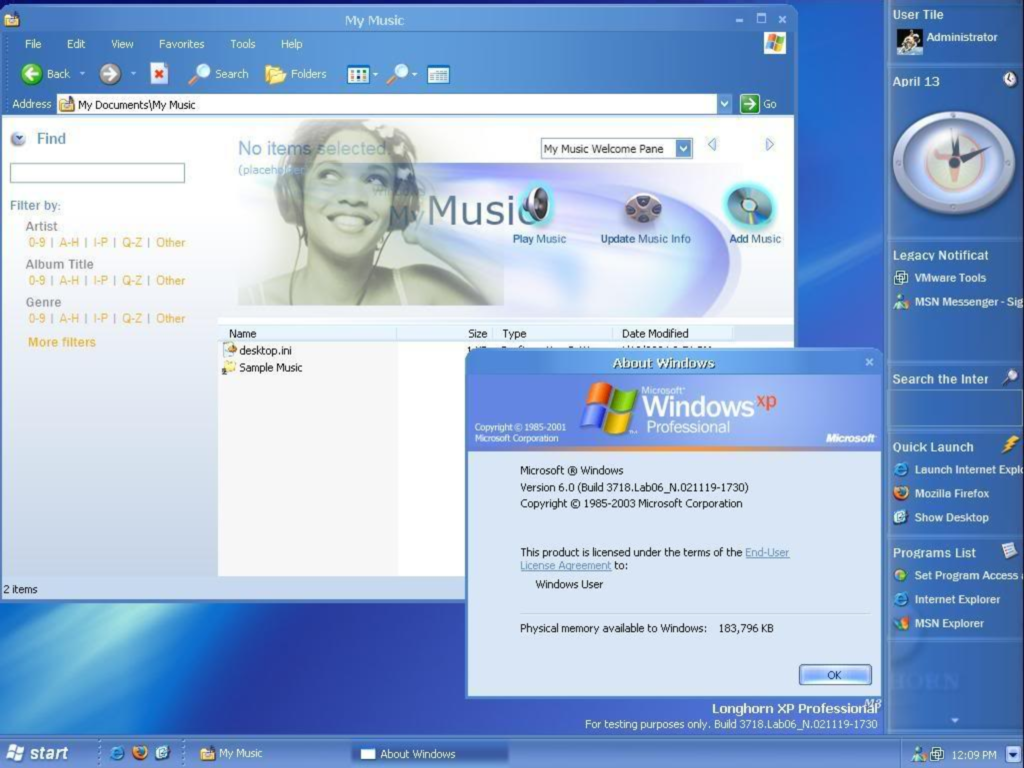
Task: Launch Internet Explorer from Quick Launch sidebar
Action: pos(957,470)
